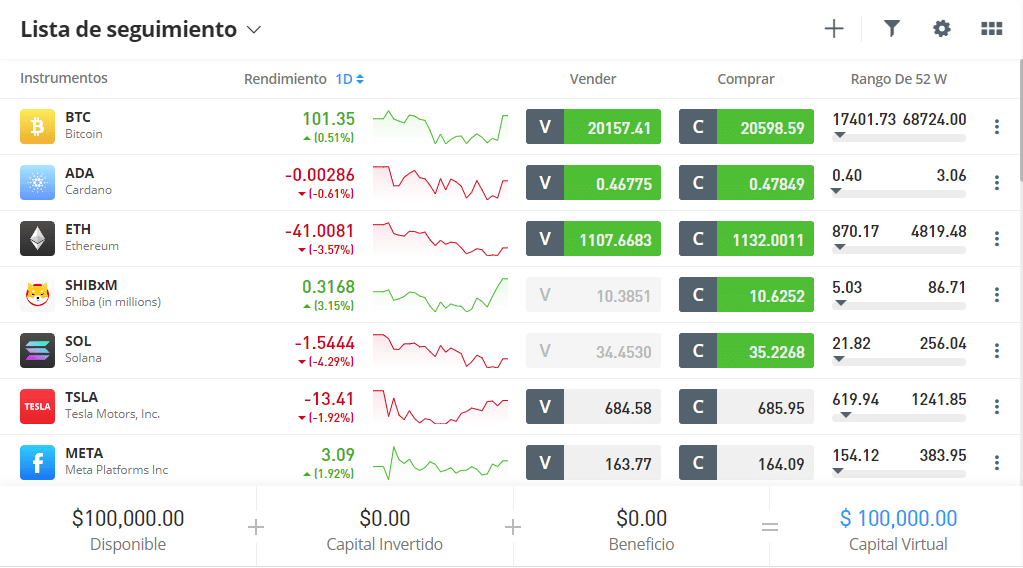1023x568 pixels.
Task: Open the Ethereum instrument name
Action: (92, 246)
